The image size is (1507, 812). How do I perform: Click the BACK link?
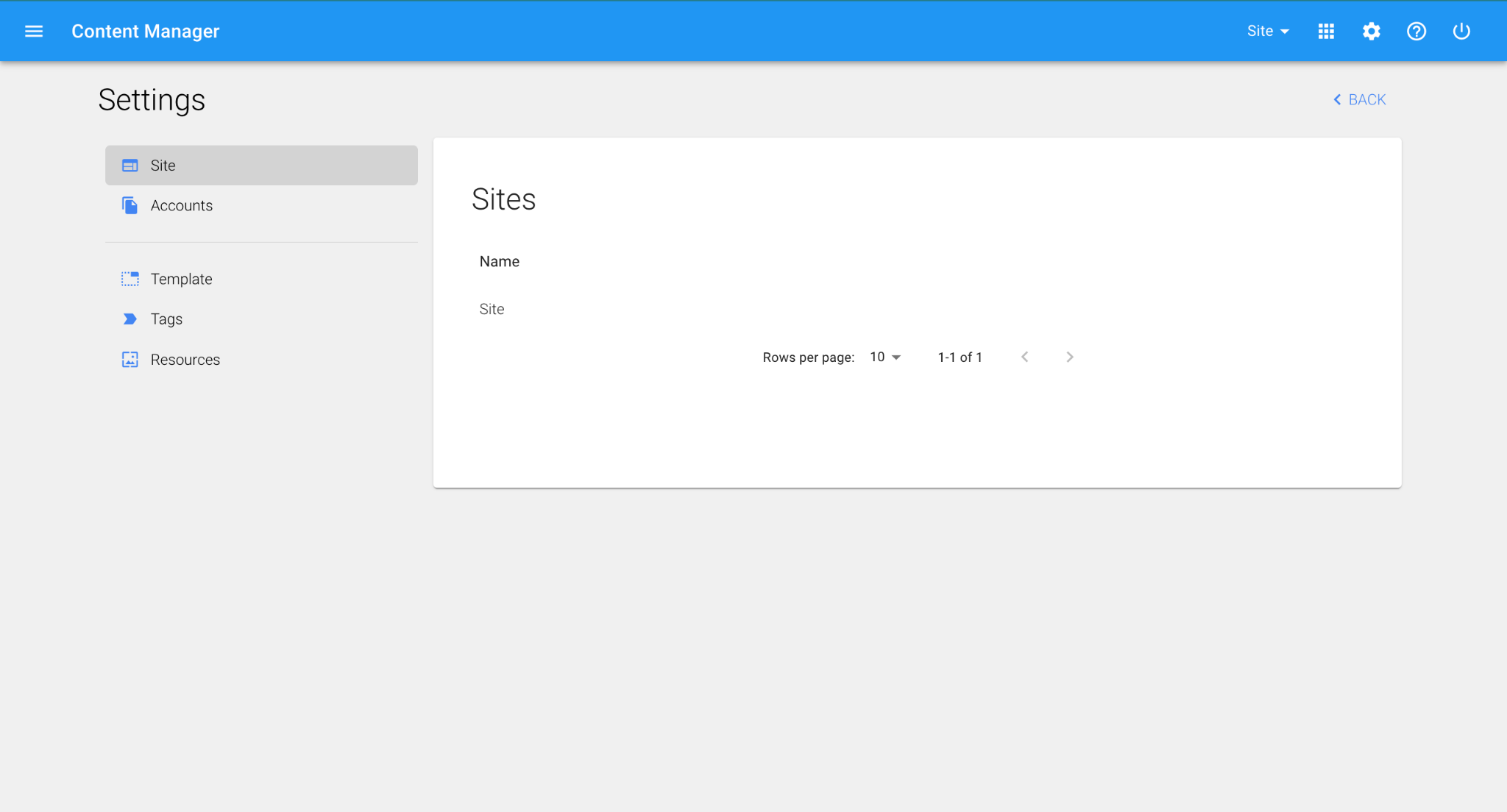(1360, 99)
